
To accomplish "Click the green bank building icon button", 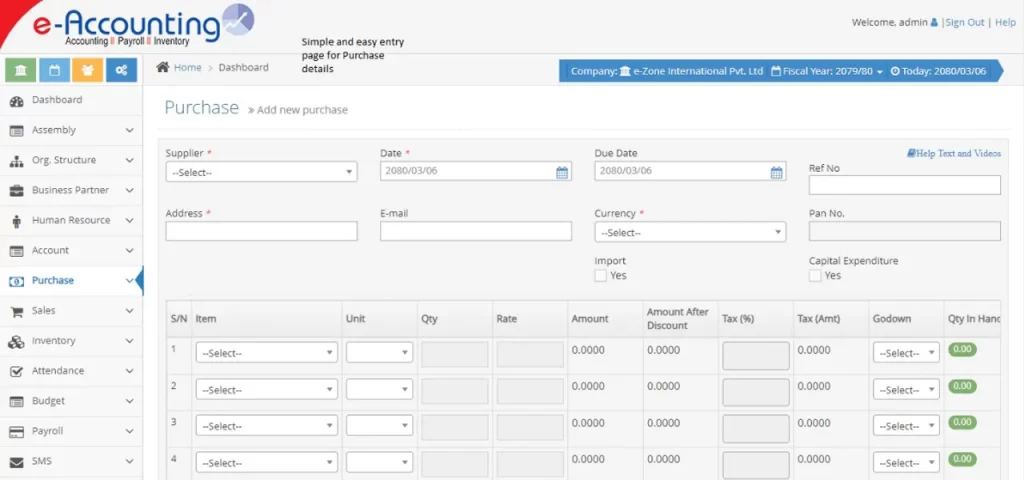I will (21, 70).
